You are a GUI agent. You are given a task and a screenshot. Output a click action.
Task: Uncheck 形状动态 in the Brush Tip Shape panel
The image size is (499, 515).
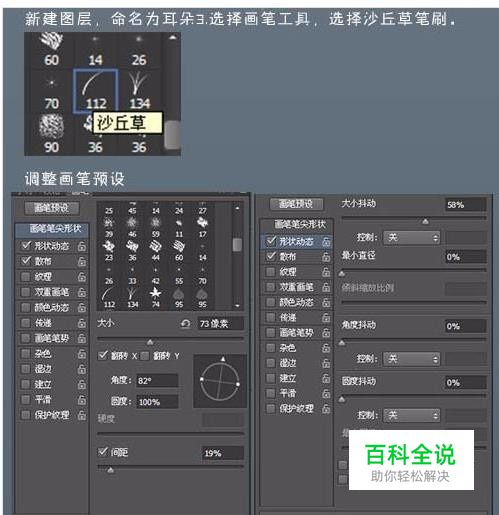[26, 246]
